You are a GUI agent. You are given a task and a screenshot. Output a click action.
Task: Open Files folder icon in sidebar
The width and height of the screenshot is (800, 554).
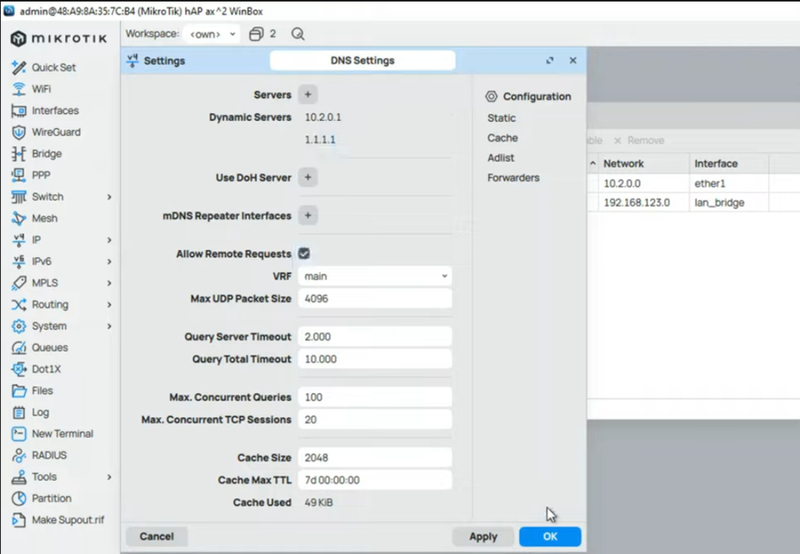[x=19, y=391]
